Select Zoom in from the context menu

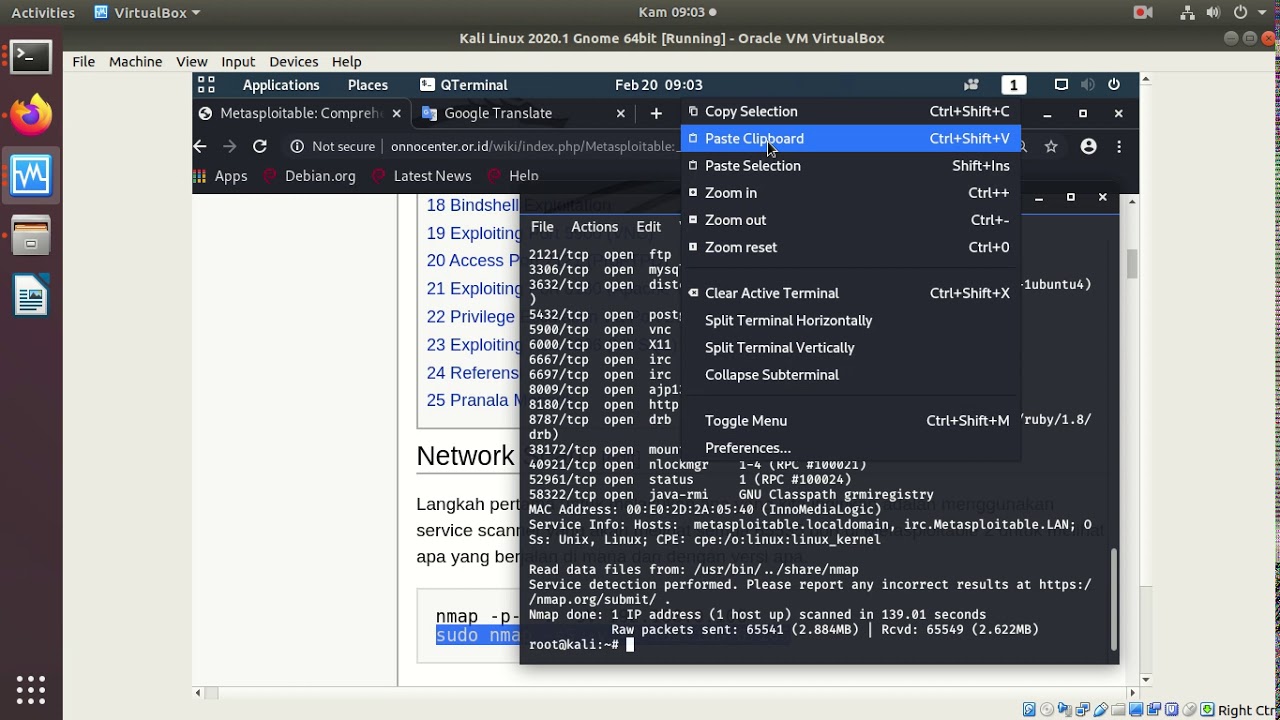coord(850,192)
